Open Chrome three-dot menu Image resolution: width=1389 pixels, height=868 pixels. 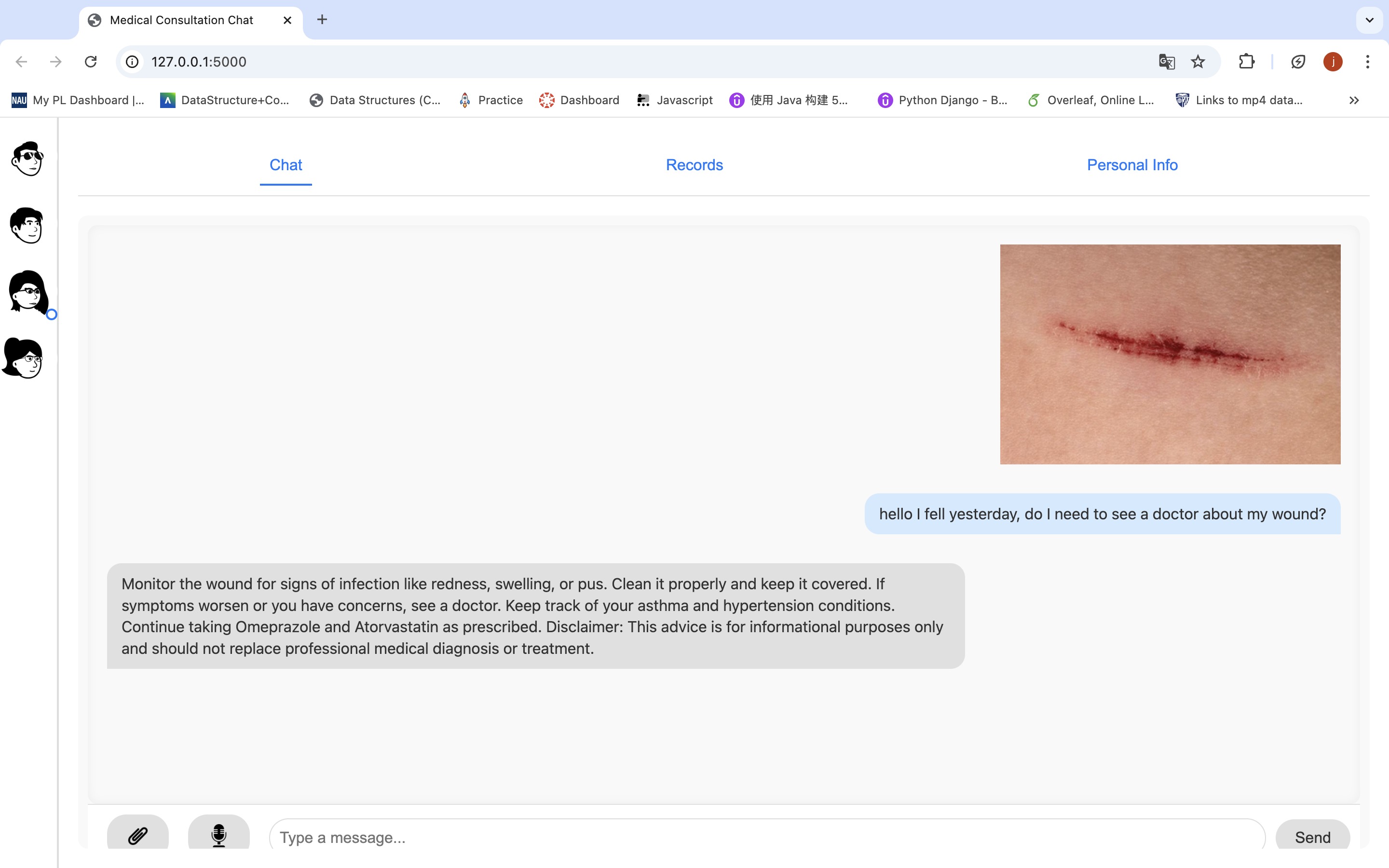point(1368,61)
